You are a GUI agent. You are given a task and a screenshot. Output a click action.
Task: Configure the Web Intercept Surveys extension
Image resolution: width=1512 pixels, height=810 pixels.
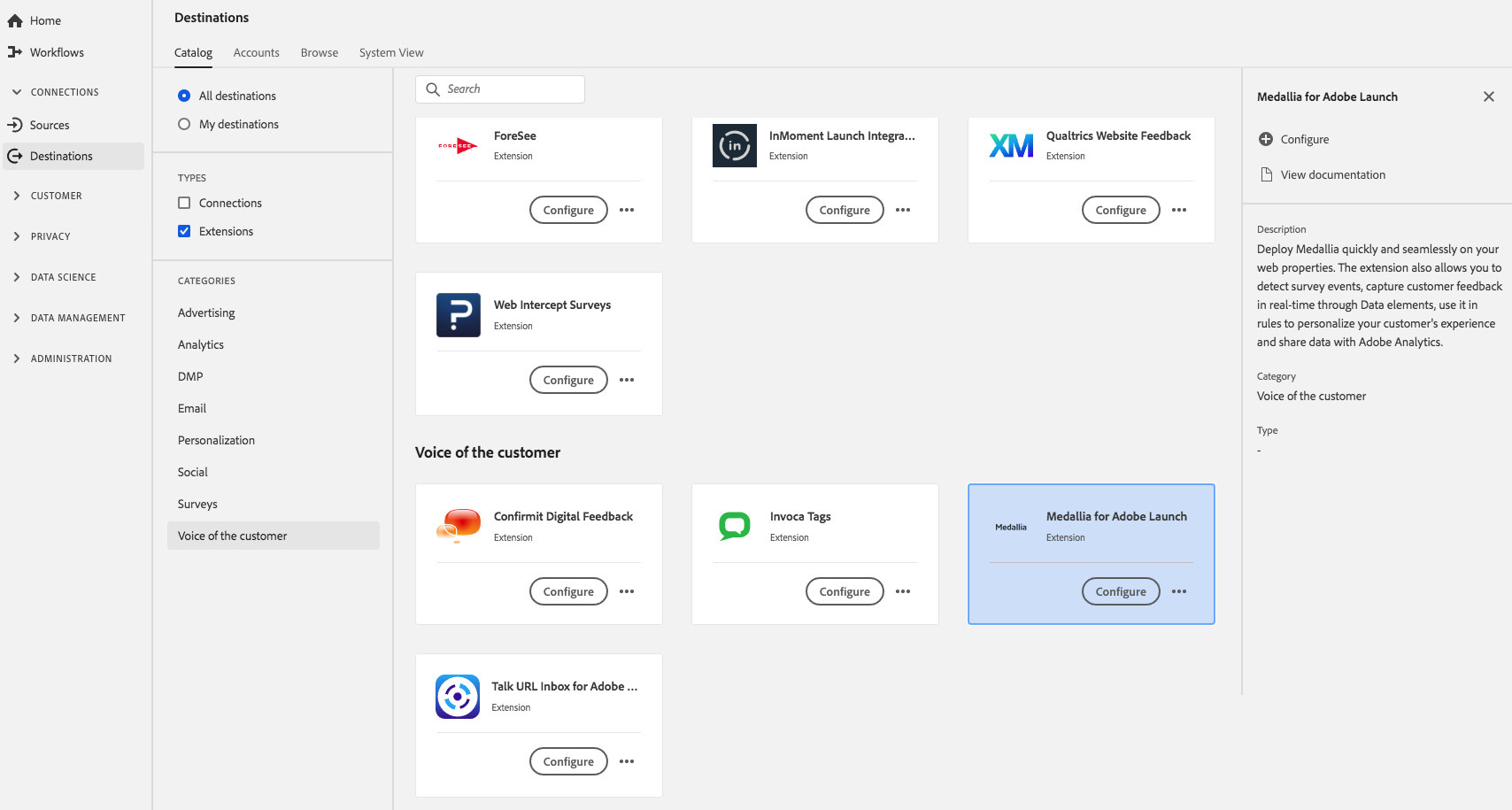coord(568,380)
